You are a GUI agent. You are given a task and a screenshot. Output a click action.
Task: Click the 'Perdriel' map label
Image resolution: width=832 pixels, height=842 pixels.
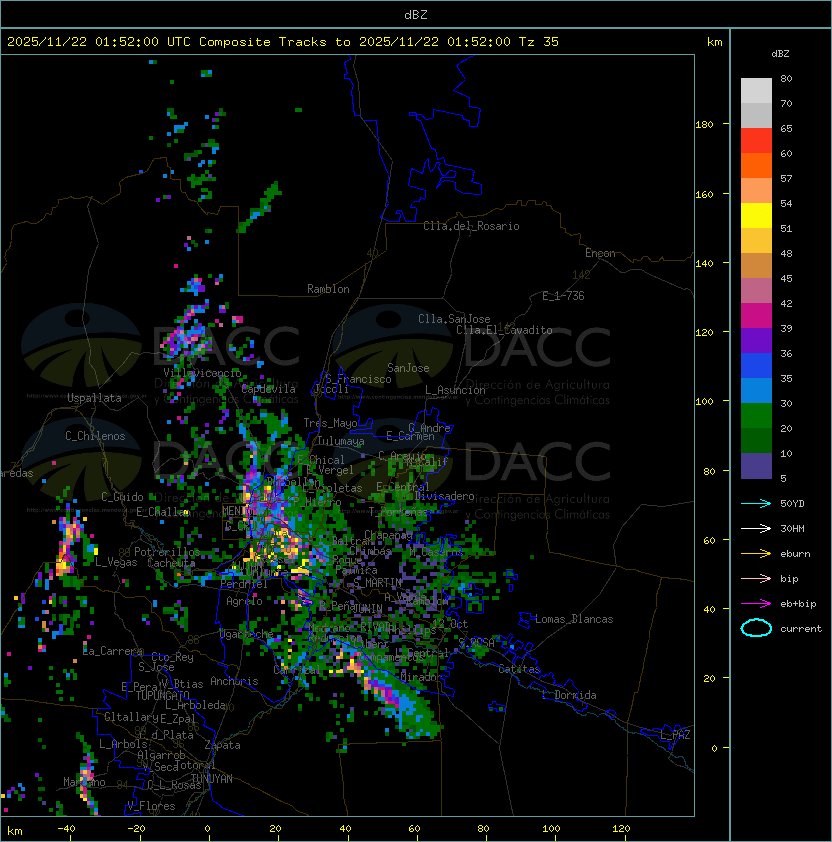coord(244,584)
